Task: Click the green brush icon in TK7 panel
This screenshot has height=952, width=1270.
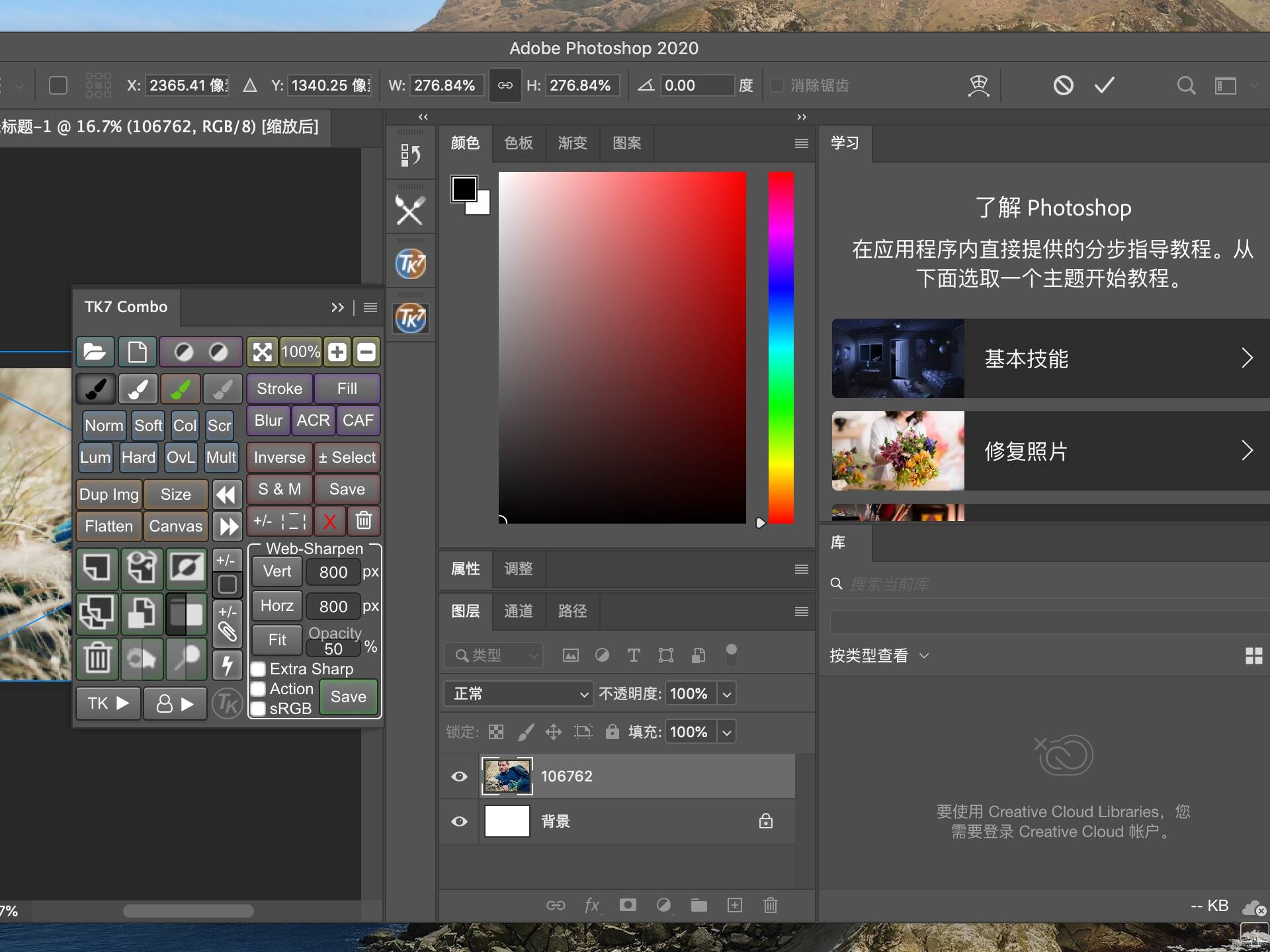Action: point(180,389)
